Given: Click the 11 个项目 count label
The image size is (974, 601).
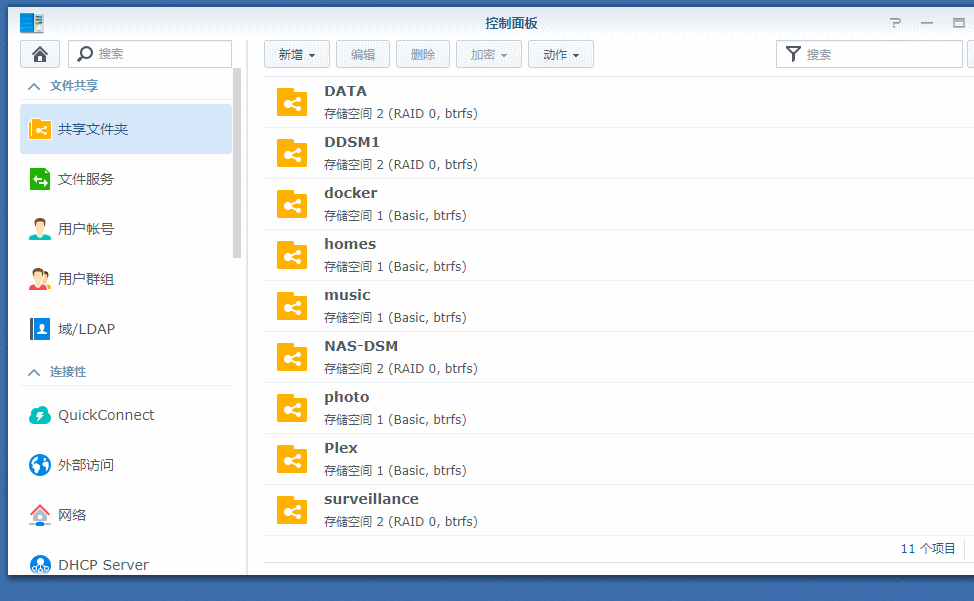Looking at the screenshot, I should click(928, 548).
